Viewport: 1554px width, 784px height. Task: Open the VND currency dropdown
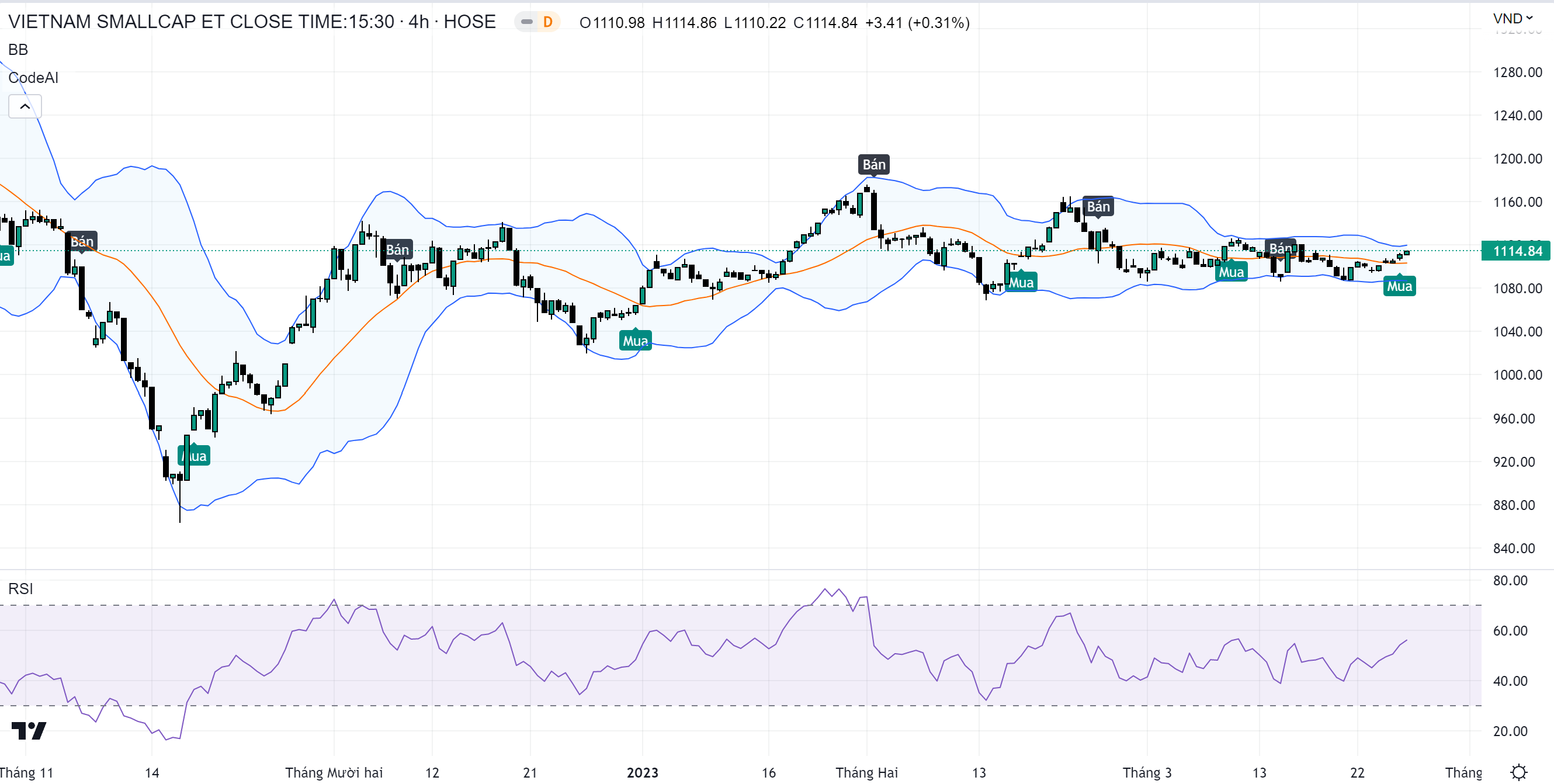[x=1513, y=18]
